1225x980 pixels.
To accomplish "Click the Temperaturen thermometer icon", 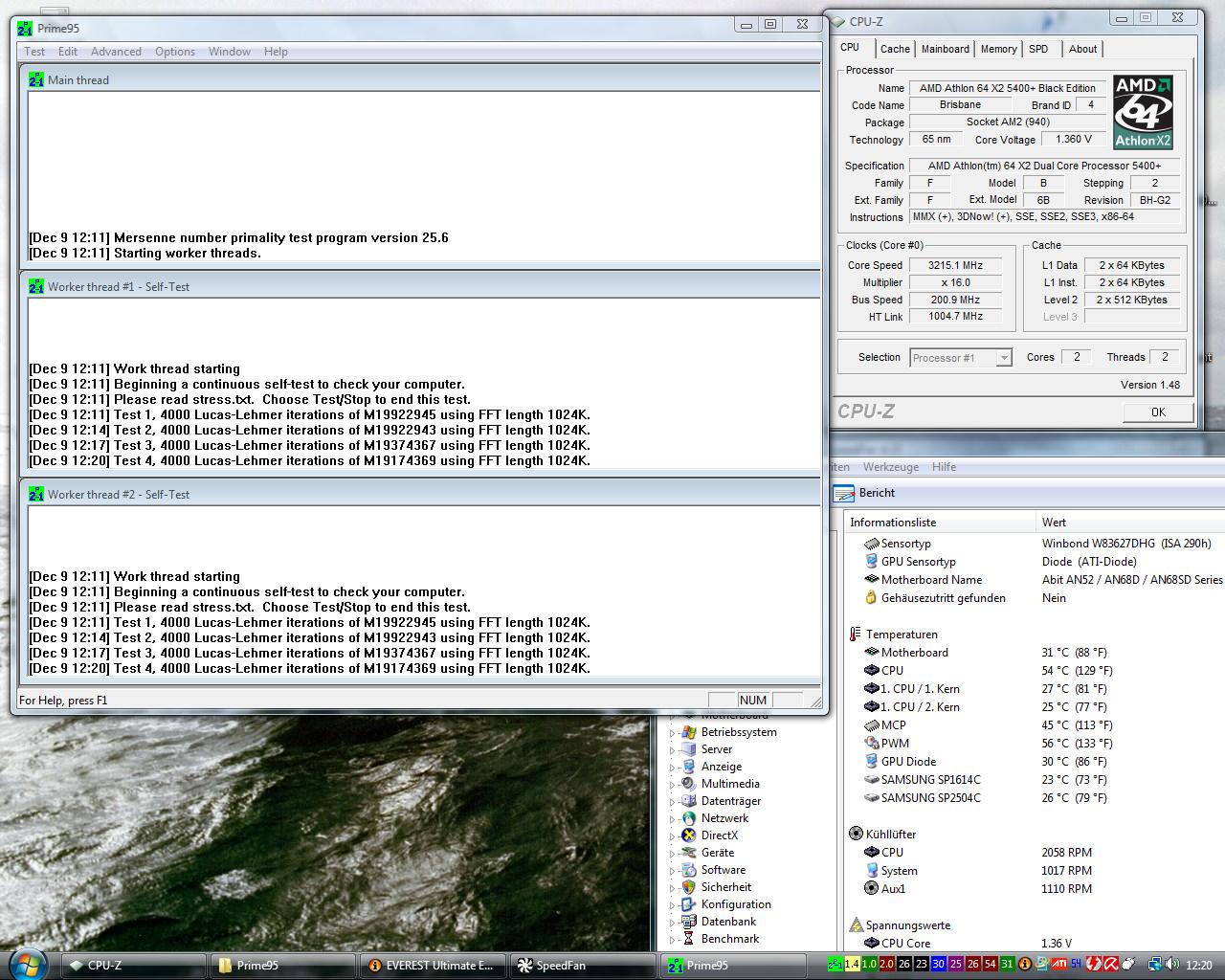I will tap(855, 635).
